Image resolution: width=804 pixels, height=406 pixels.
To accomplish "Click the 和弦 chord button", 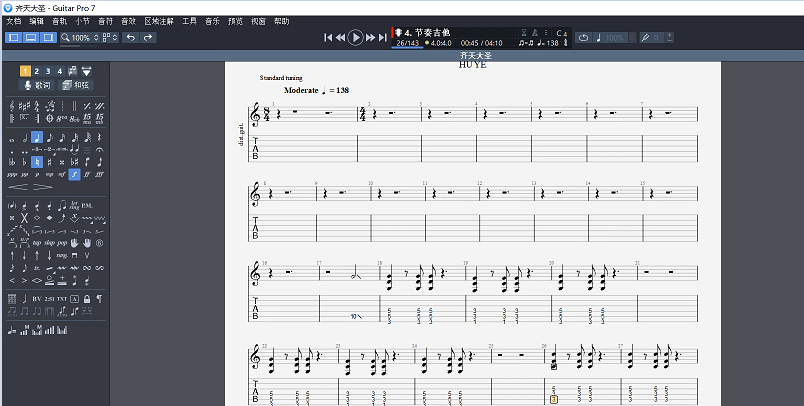I will 76,85.
